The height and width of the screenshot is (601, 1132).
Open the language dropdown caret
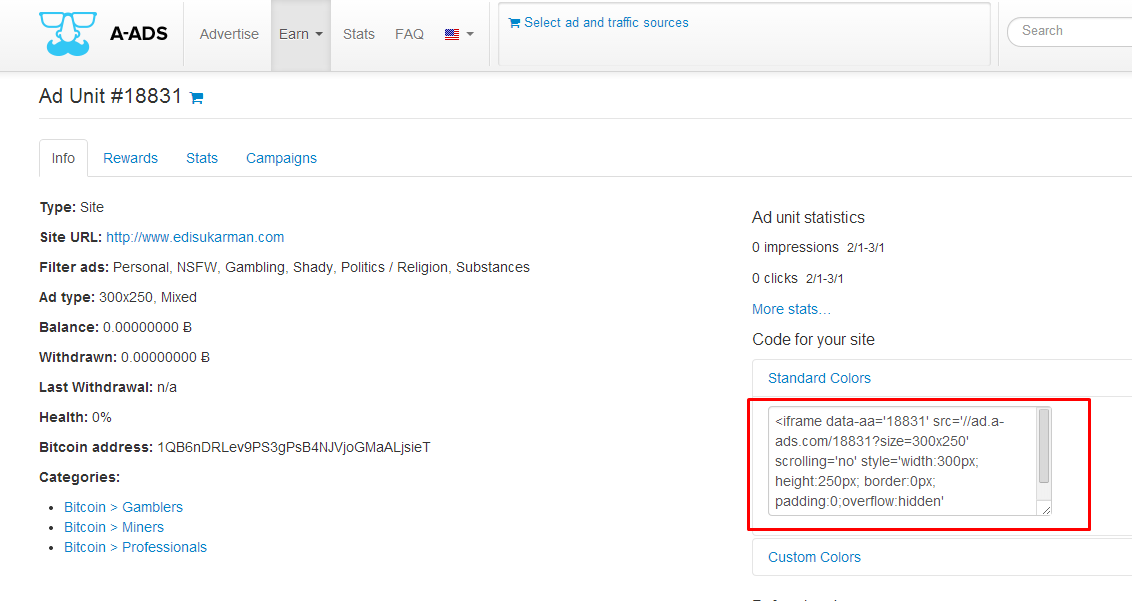coord(470,34)
